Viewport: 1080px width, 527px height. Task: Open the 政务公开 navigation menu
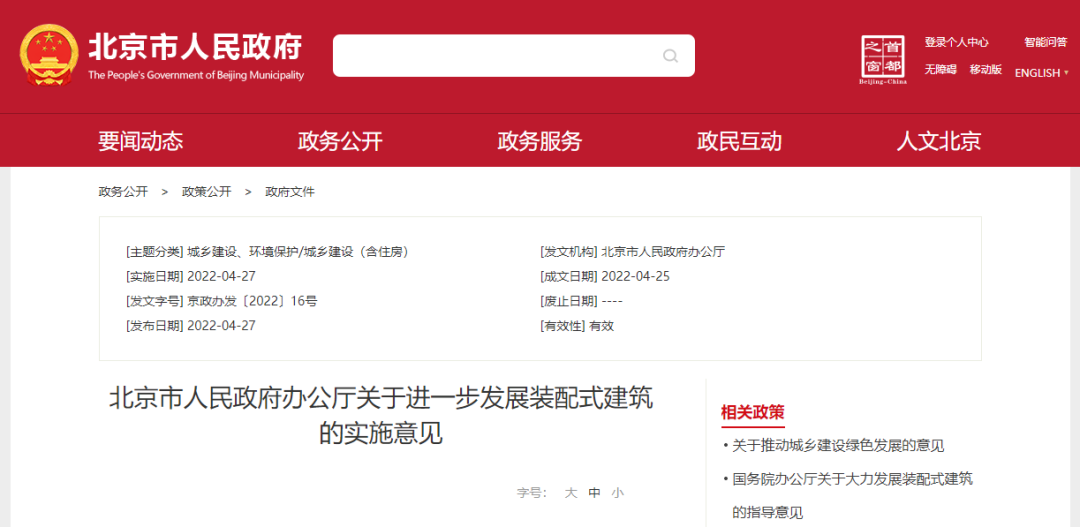340,141
